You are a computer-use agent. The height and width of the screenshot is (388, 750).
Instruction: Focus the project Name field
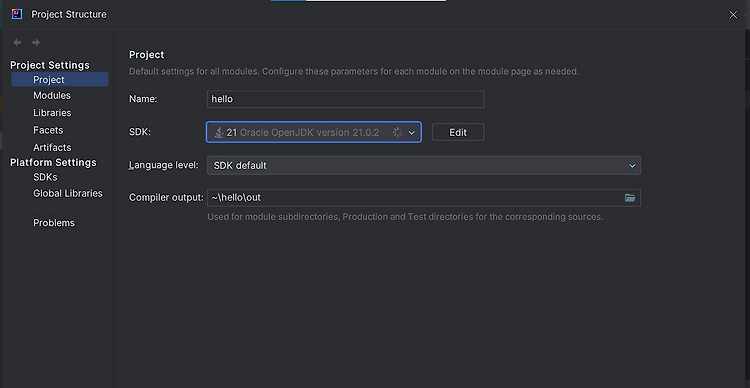point(345,100)
